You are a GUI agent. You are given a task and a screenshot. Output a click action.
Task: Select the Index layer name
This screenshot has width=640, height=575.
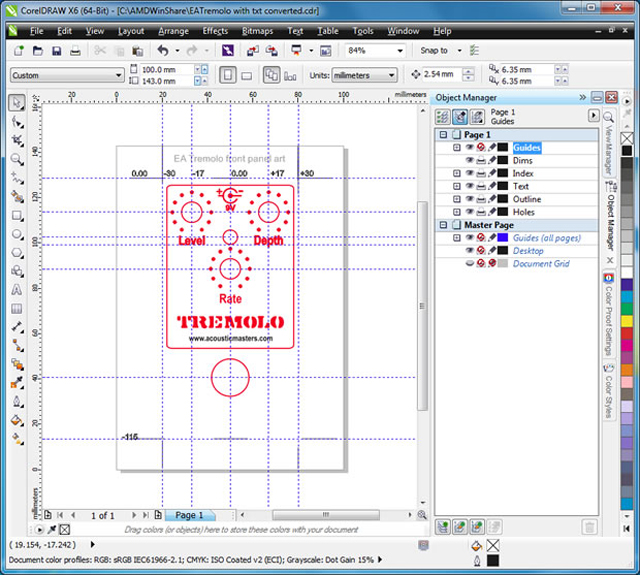point(523,173)
